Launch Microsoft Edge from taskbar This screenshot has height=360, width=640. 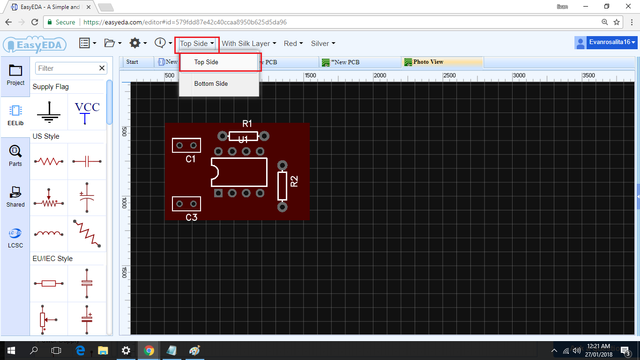tap(80, 351)
